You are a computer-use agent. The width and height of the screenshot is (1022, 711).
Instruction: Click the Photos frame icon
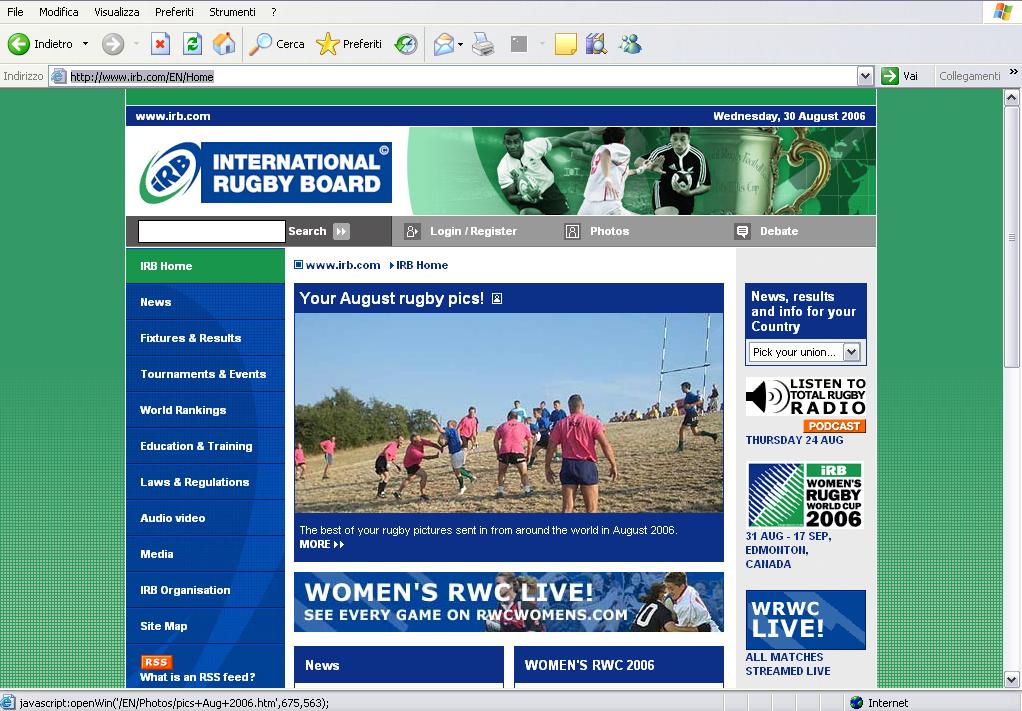click(572, 231)
